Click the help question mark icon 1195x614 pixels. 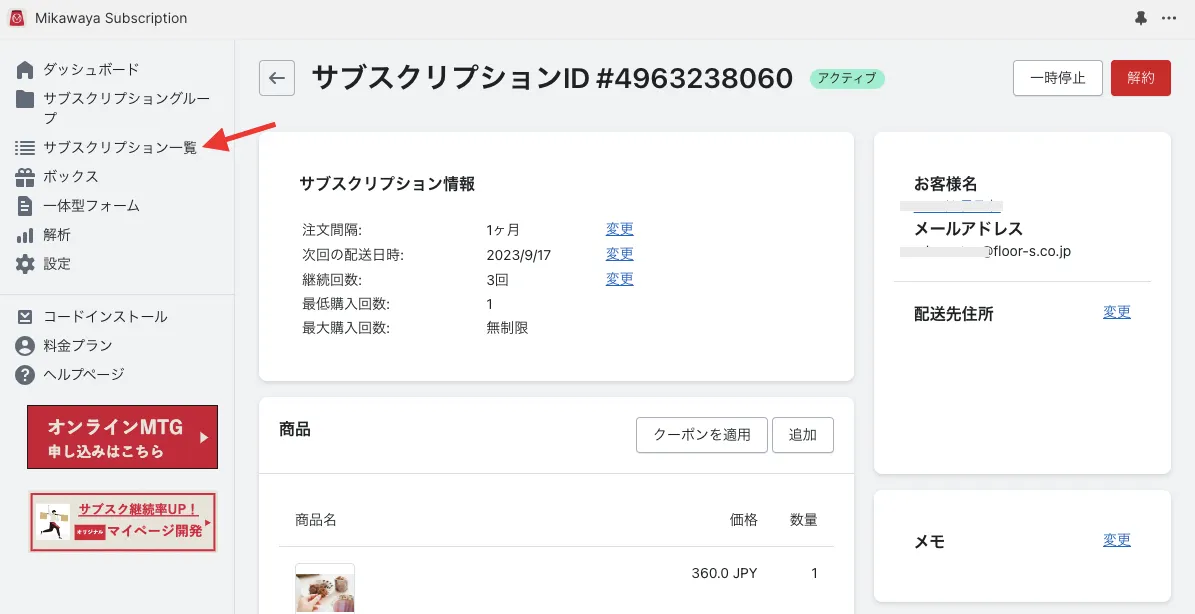click(25, 375)
